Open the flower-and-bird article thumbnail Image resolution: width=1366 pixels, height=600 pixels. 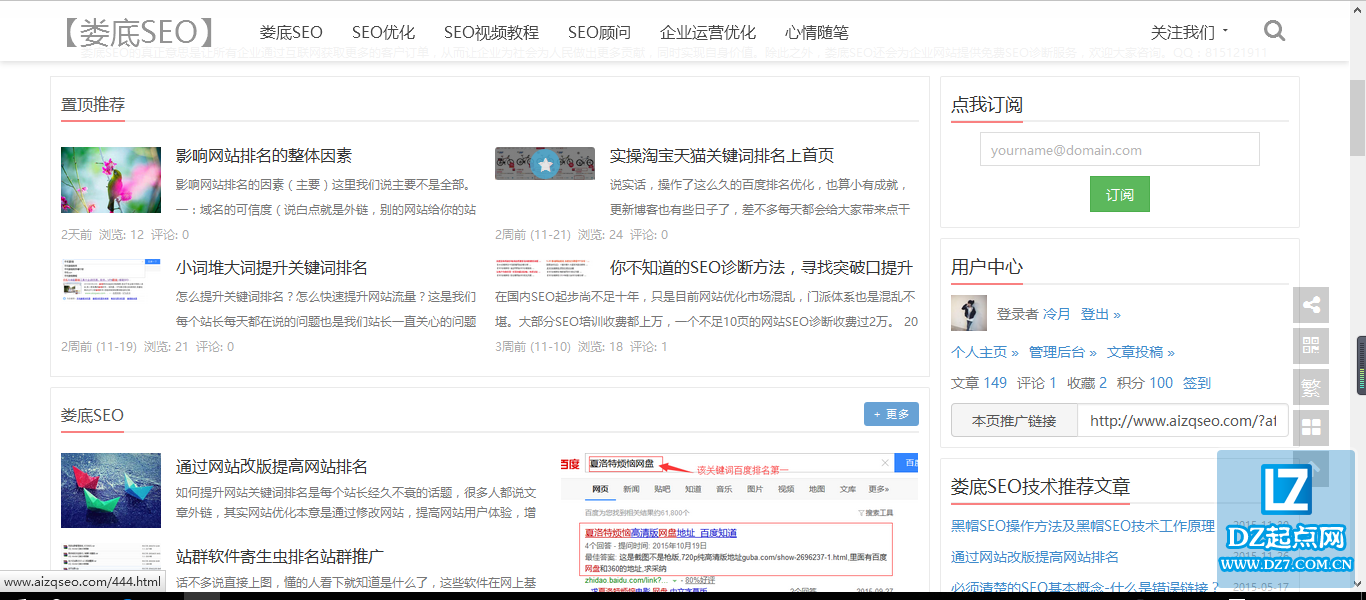tap(111, 180)
